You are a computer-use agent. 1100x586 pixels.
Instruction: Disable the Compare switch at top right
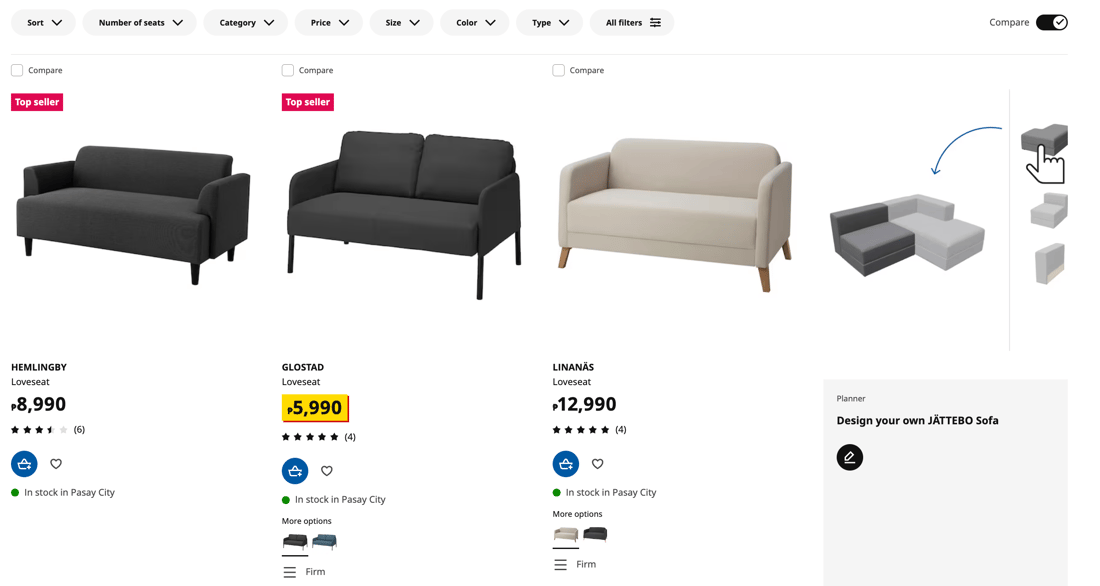[1051, 21]
